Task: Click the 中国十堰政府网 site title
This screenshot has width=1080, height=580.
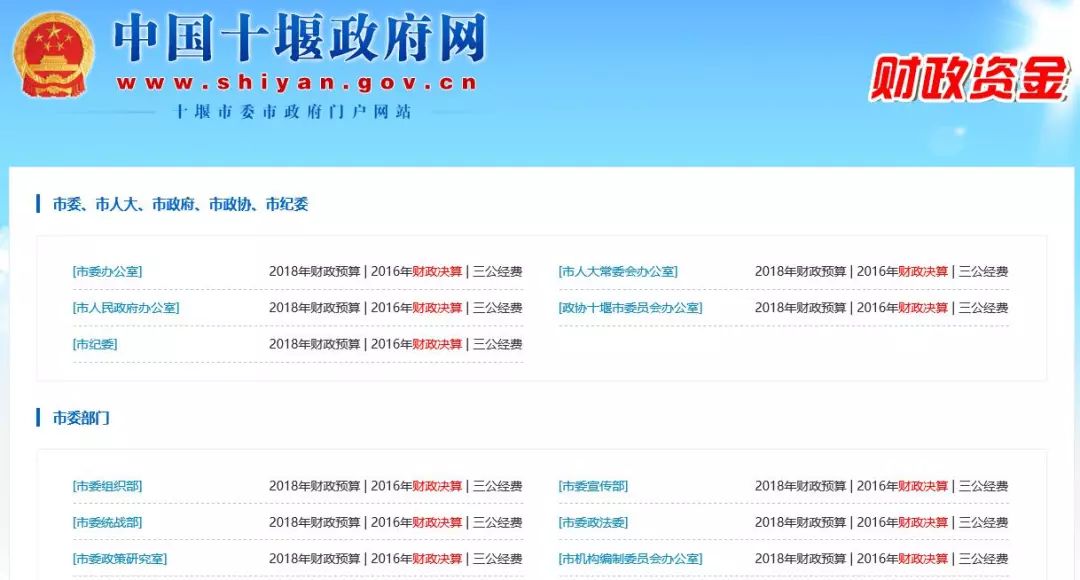Action: [x=300, y=39]
